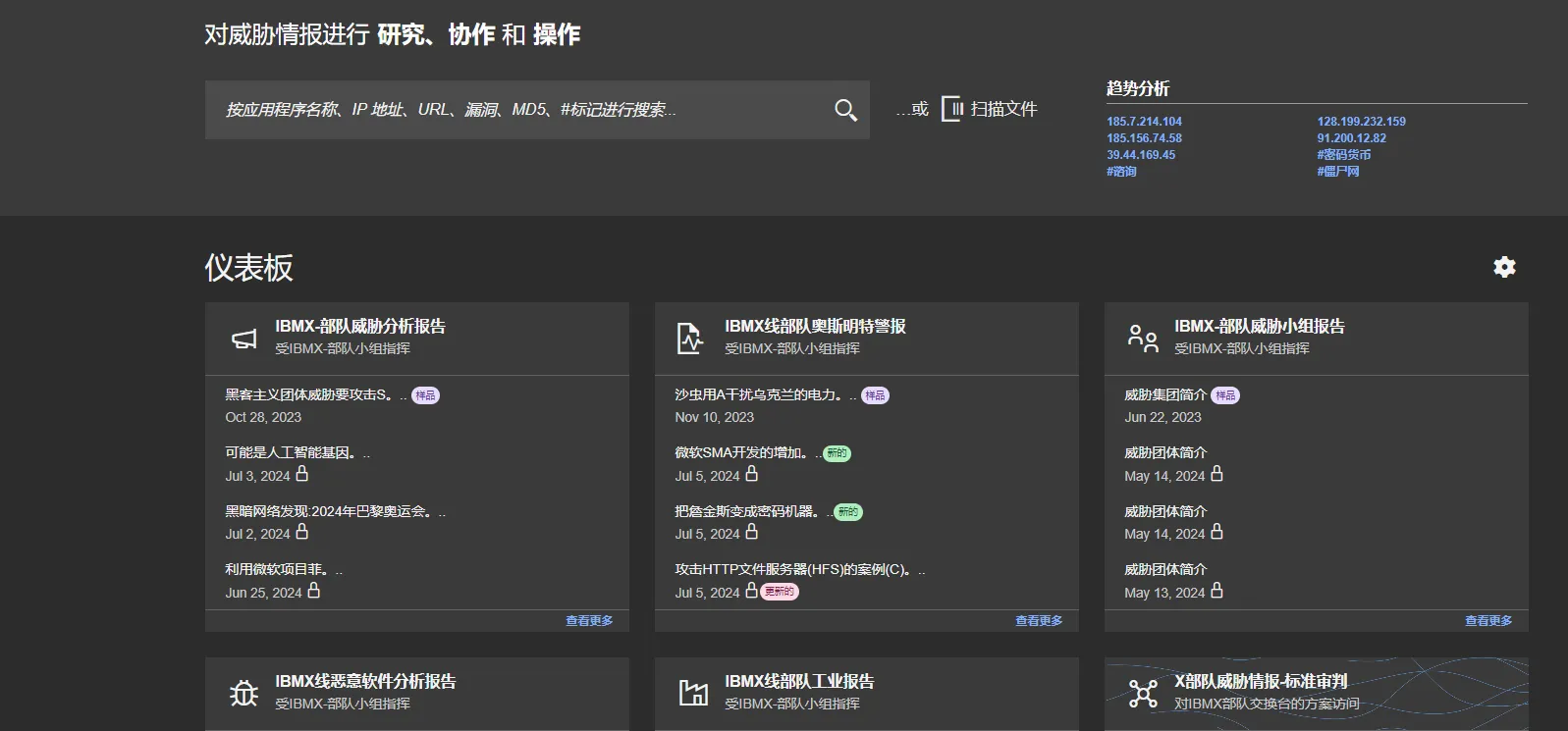Open dashboard settings gear
The width and height of the screenshot is (1568, 731).
1504,267
